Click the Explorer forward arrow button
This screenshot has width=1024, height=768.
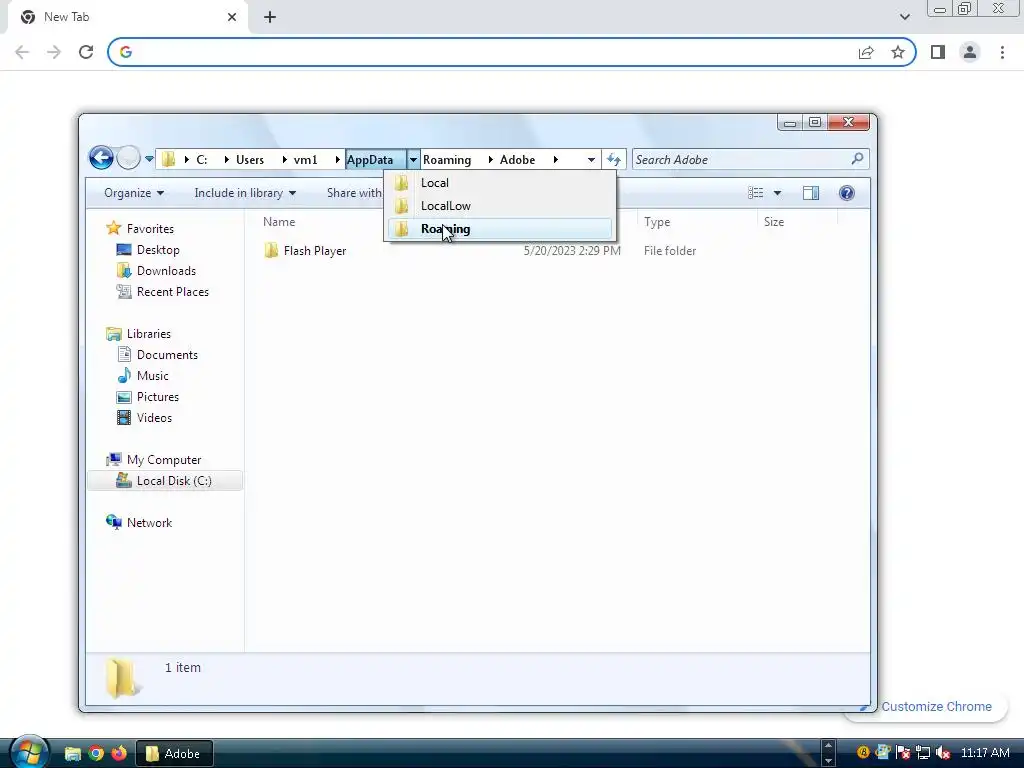click(x=129, y=158)
